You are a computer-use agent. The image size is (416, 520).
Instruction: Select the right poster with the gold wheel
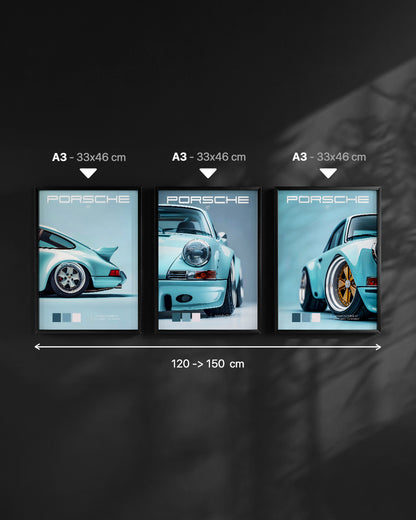tap(328, 260)
